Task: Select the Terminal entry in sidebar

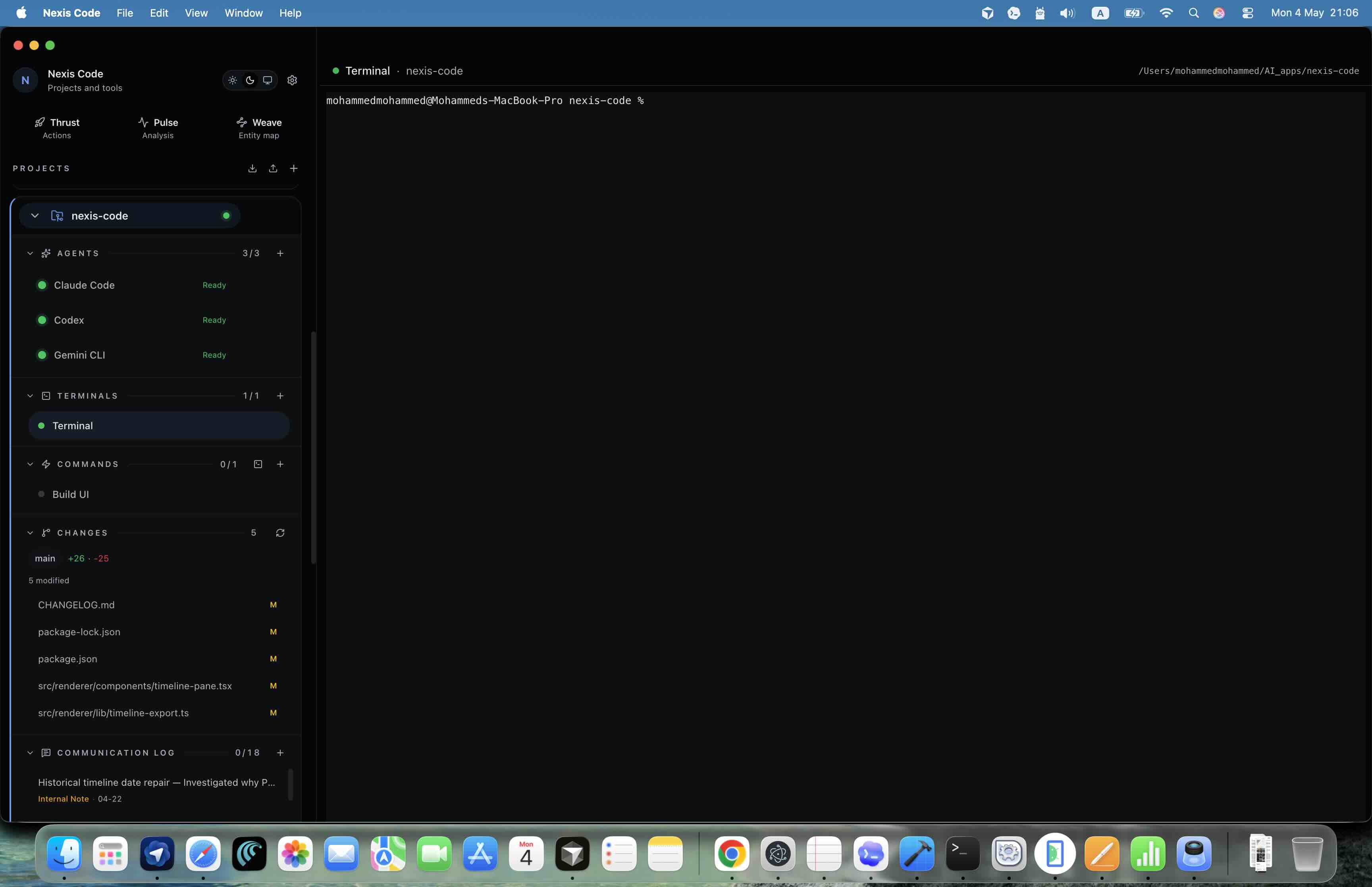Action: pos(159,426)
